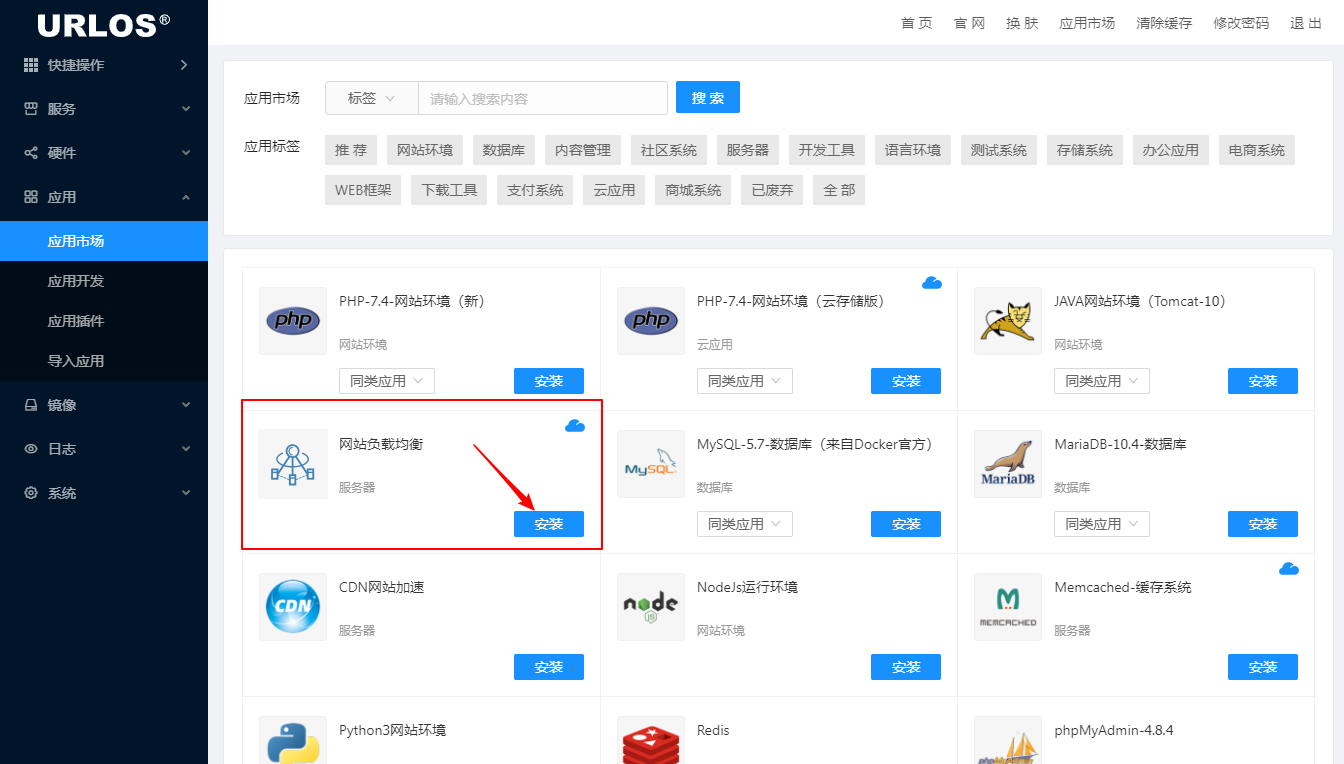Click the MariaDB seal logo

coord(1008,464)
